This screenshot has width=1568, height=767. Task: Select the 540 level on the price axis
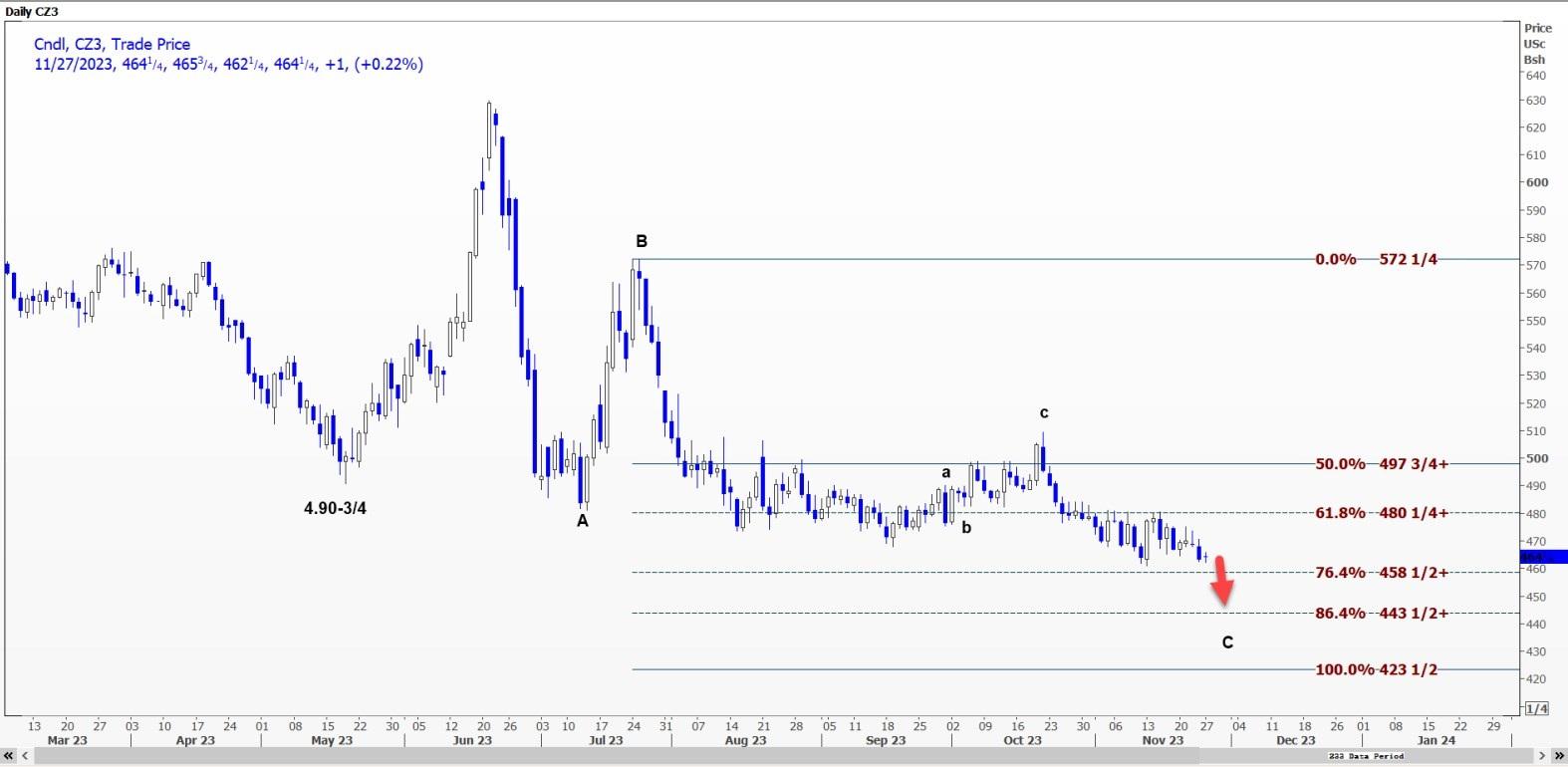pos(1536,349)
